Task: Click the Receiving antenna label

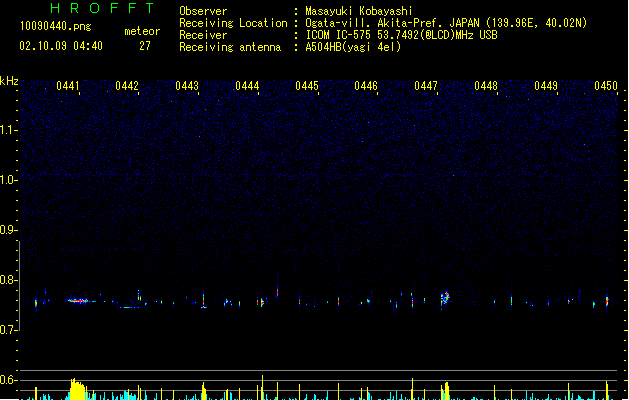Action: tap(230, 47)
